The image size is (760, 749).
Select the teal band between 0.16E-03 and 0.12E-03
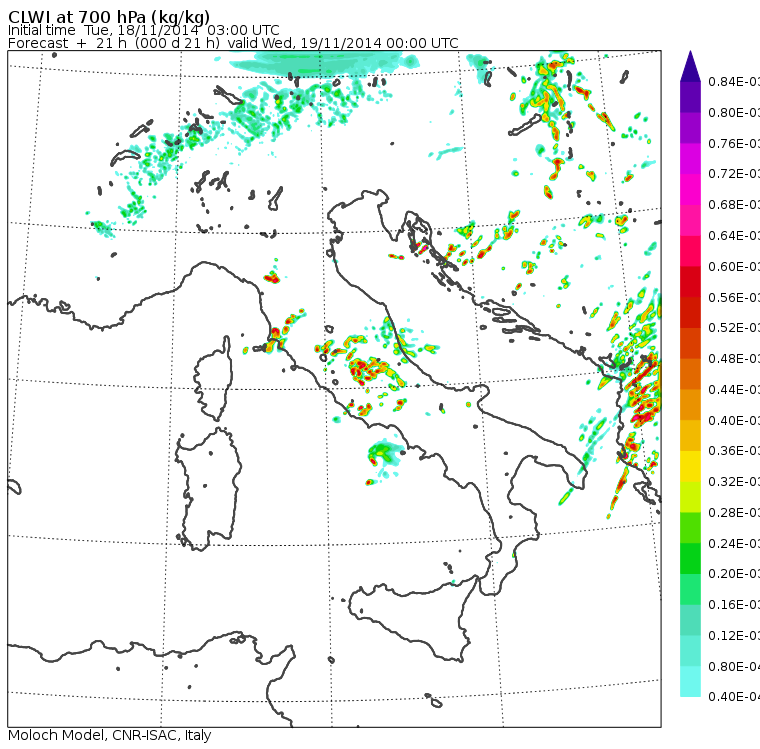(x=690, y=620)
